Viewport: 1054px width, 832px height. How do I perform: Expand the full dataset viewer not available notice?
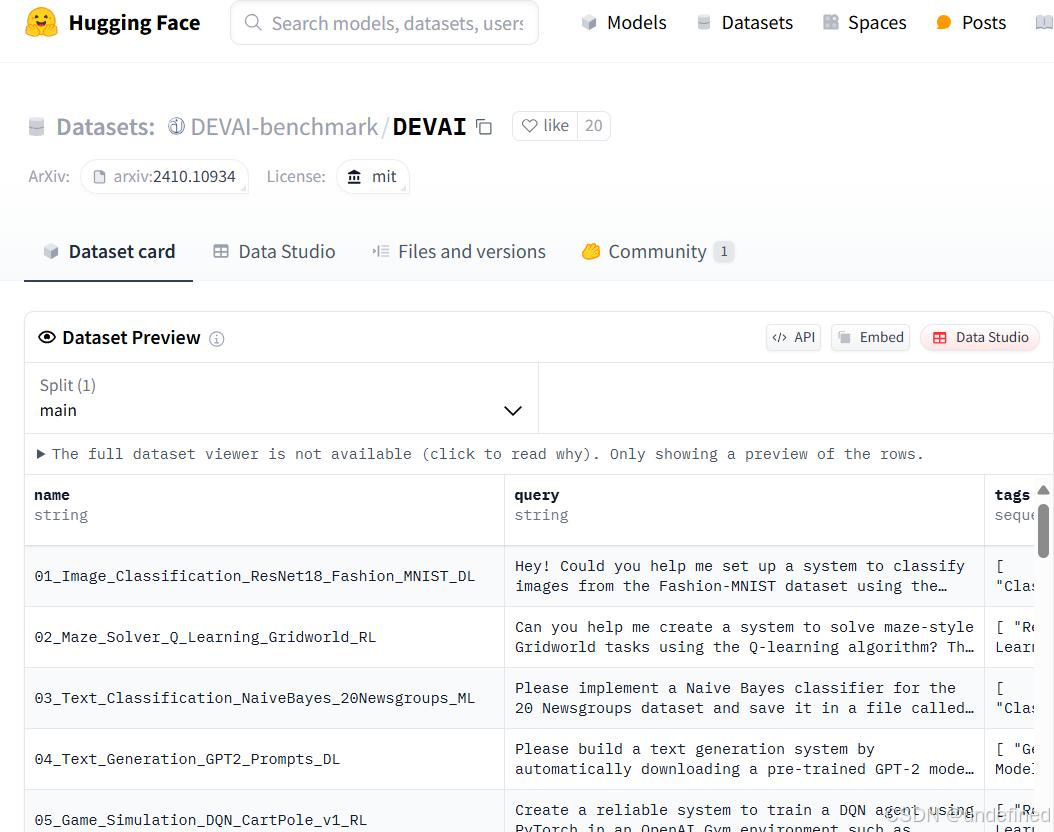(480, 454)
